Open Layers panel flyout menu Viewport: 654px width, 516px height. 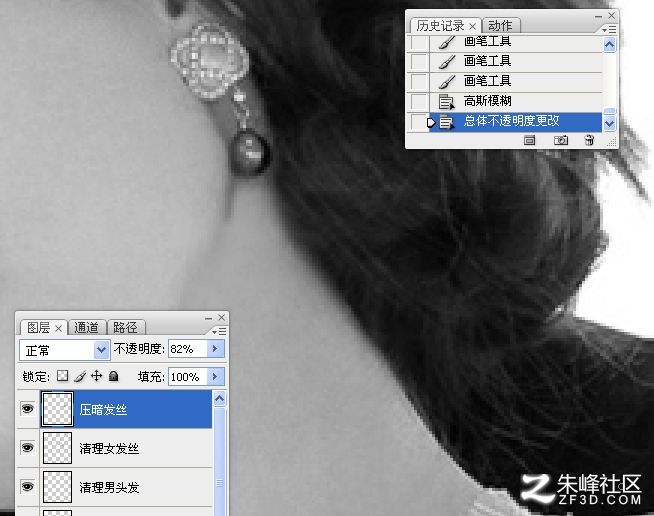(x=219, y=331)
